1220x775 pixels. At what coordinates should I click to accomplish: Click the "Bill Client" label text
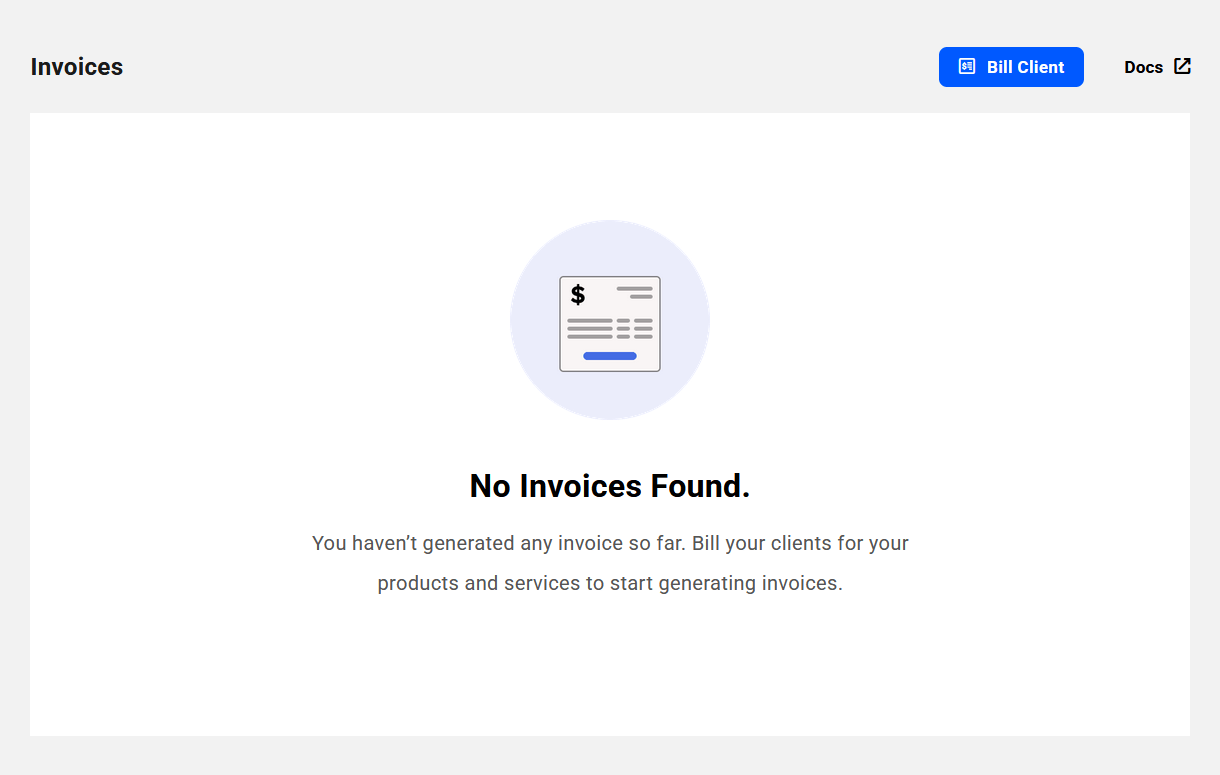click(x=1025, y=67)
